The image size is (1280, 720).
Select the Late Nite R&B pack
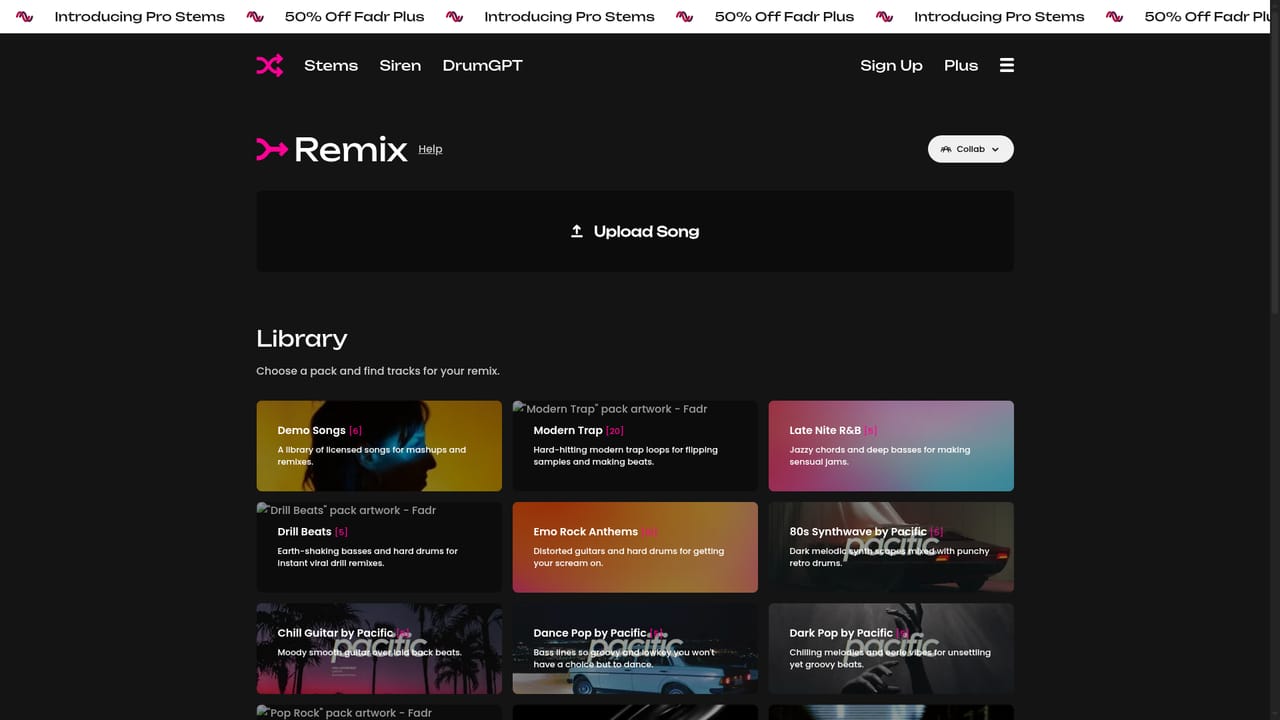coord(891,446)
